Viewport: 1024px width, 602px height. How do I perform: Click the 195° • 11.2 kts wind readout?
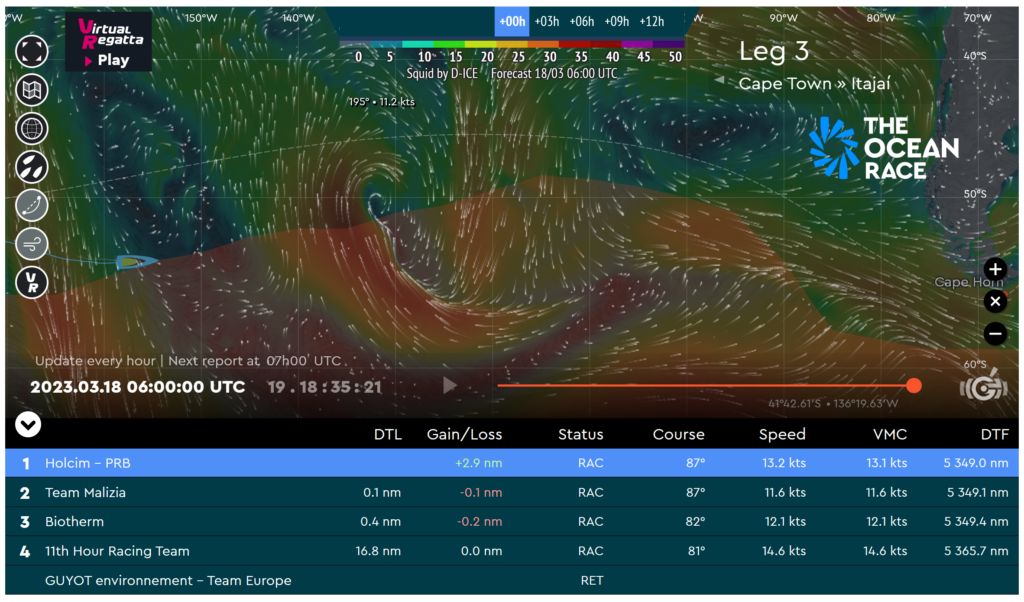tap(381, 102)
